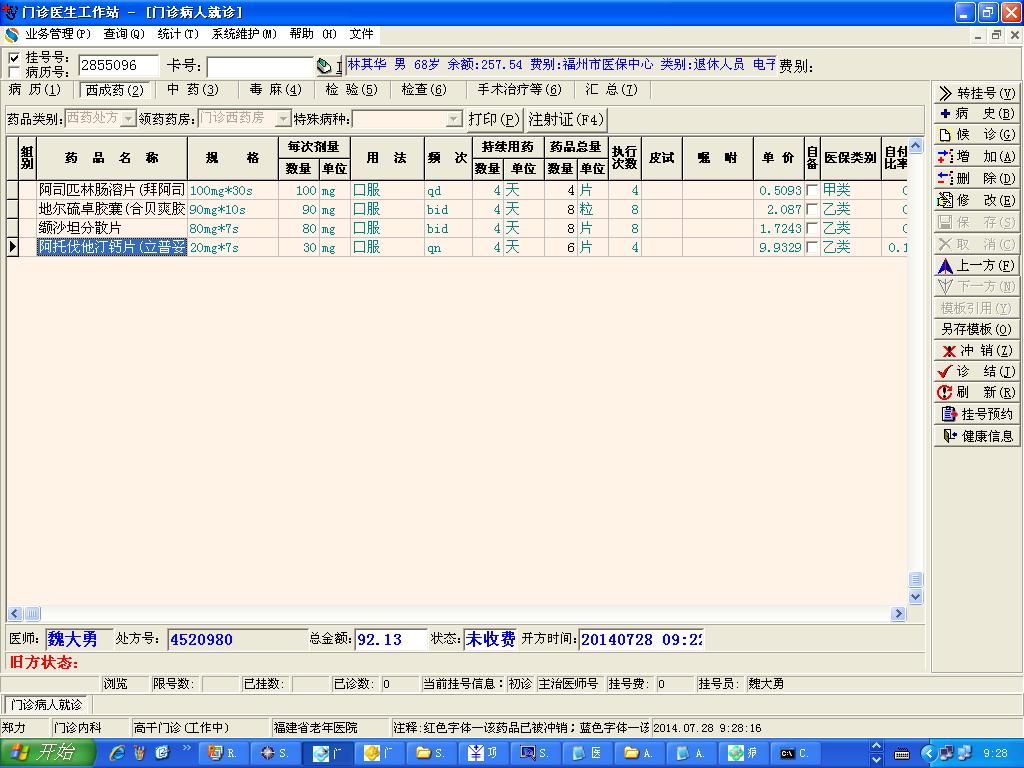The height and width of the screenshot is (768, 1024).
Task: Open the 业务管理 menu
Action: (x=56, y=34)
